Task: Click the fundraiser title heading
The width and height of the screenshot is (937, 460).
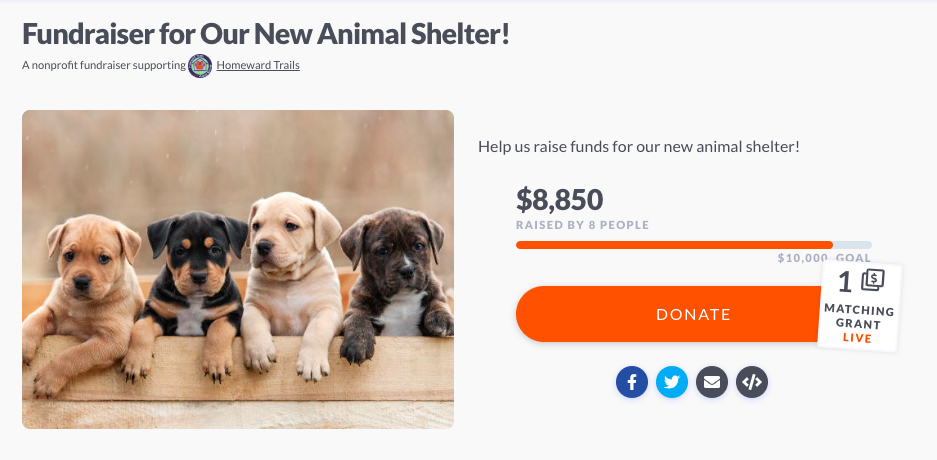Action: (266, 34)
